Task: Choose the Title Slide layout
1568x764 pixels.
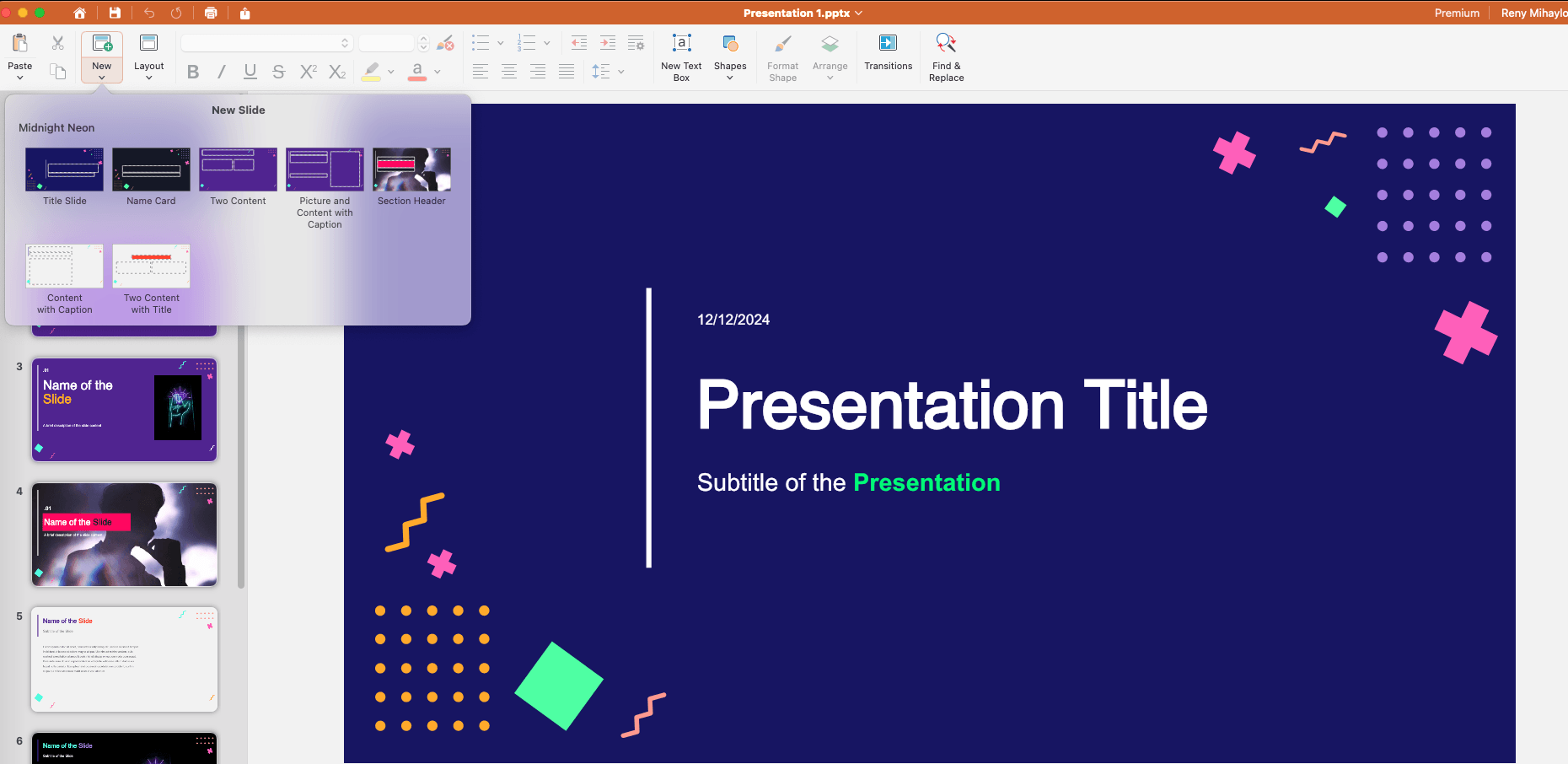Action: tap(64, 170)
